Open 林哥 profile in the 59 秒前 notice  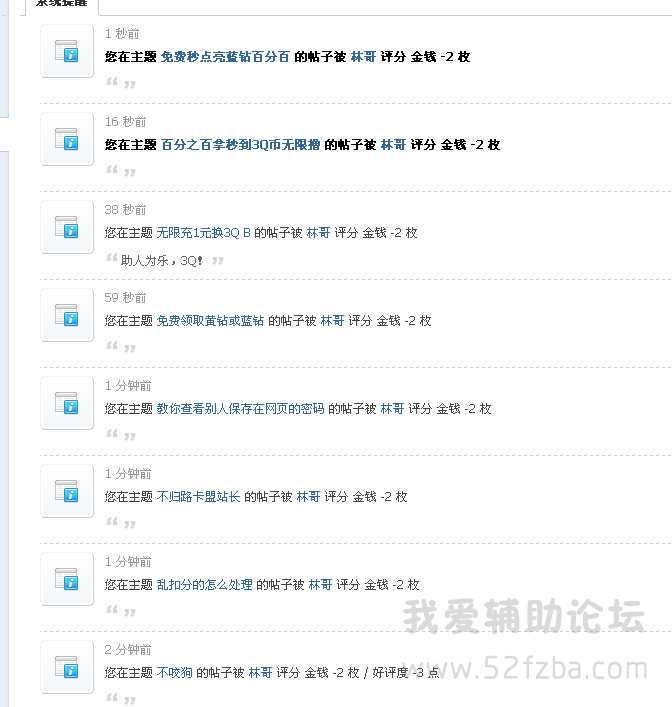332,321
